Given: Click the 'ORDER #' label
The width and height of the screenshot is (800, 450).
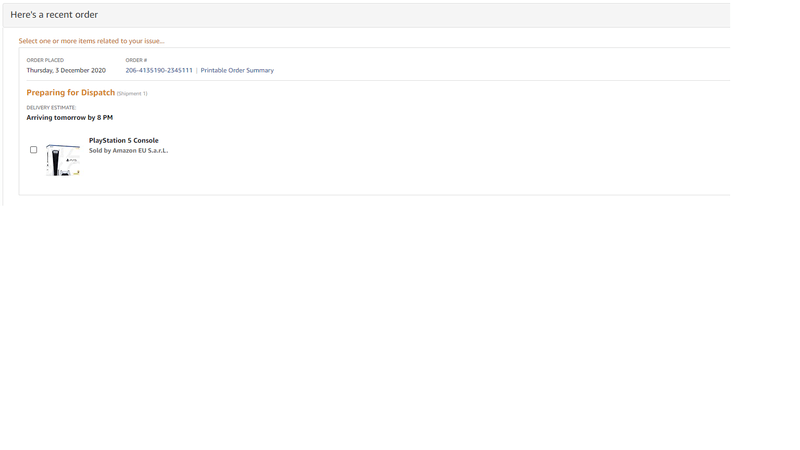Looking at the screenshot, I should (x=136, y=60).
